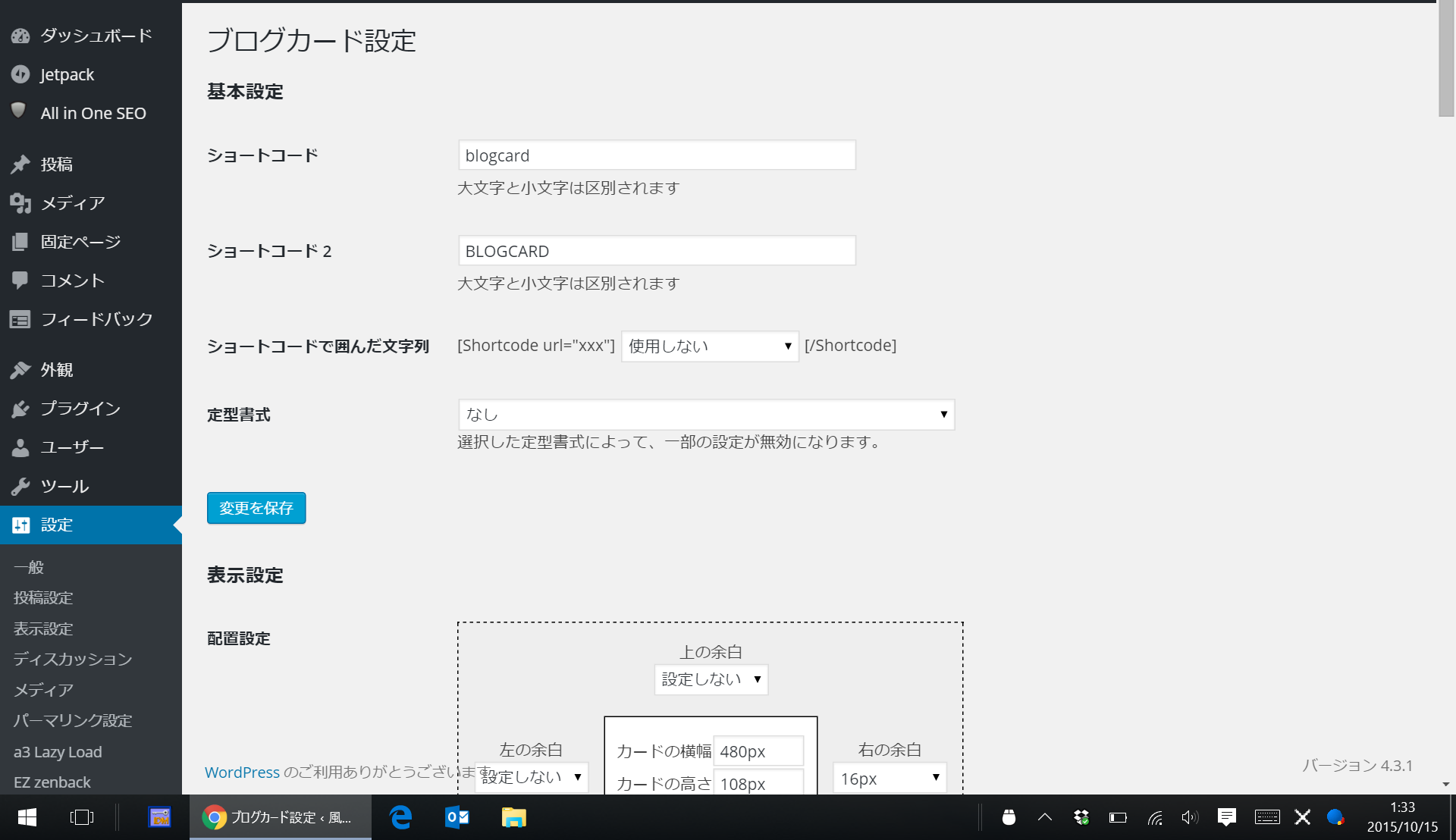
Task: Expand the 定型書式 dropdown menu
Action: pos(704,413)
